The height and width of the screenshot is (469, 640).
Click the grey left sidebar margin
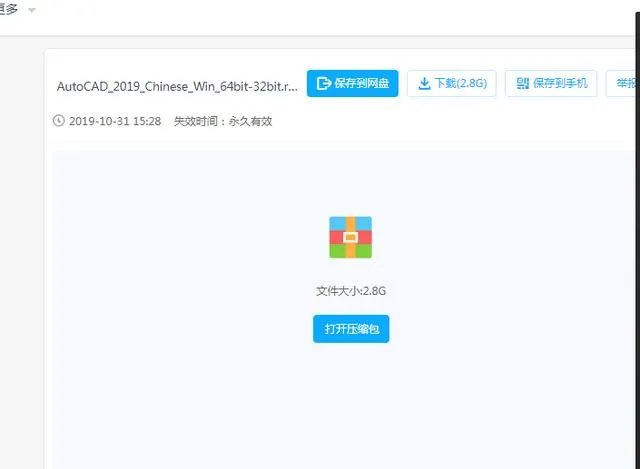20,250
